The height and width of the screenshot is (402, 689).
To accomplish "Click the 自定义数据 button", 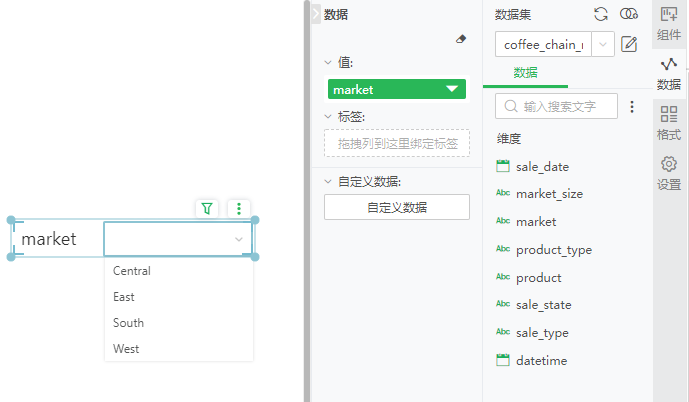I will click(397, 207).
